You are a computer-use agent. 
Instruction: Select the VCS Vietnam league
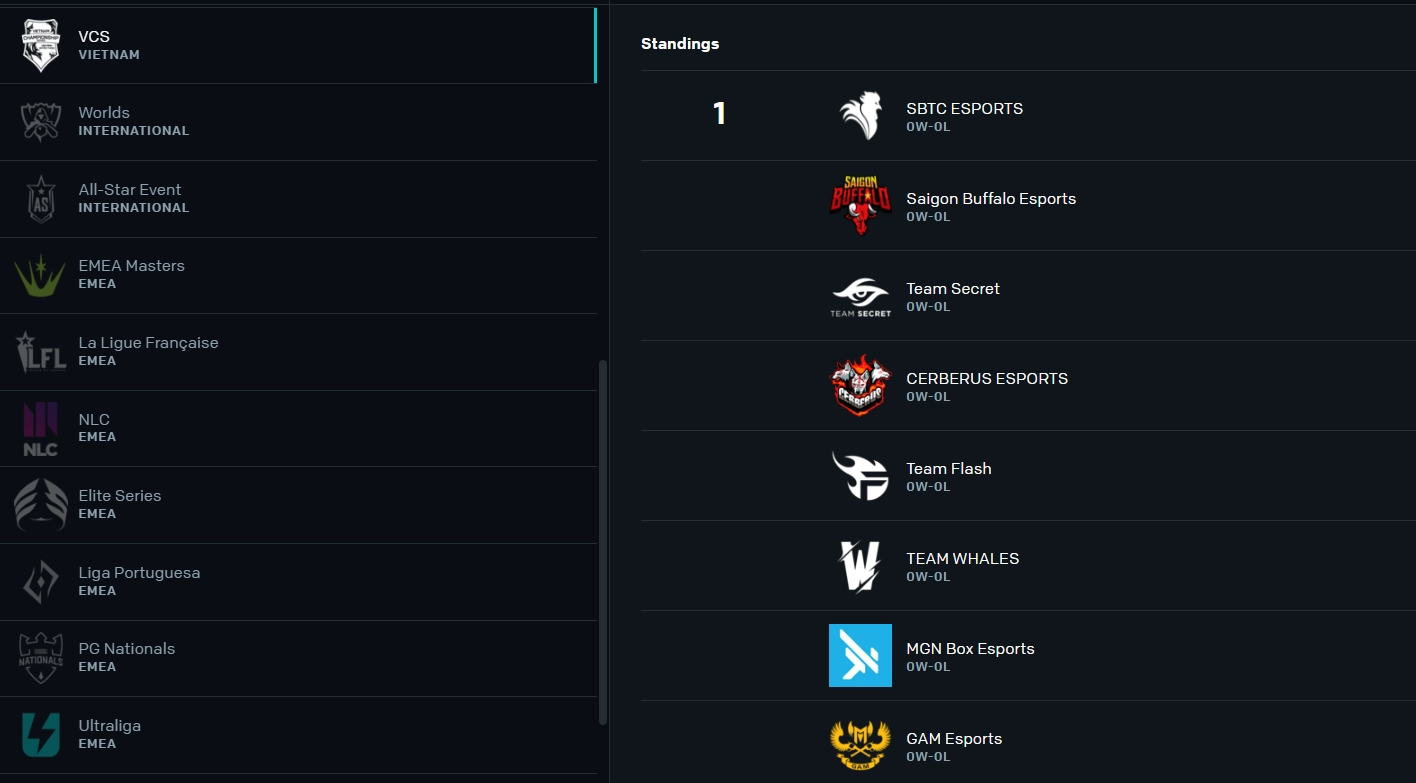click(298, 45)
